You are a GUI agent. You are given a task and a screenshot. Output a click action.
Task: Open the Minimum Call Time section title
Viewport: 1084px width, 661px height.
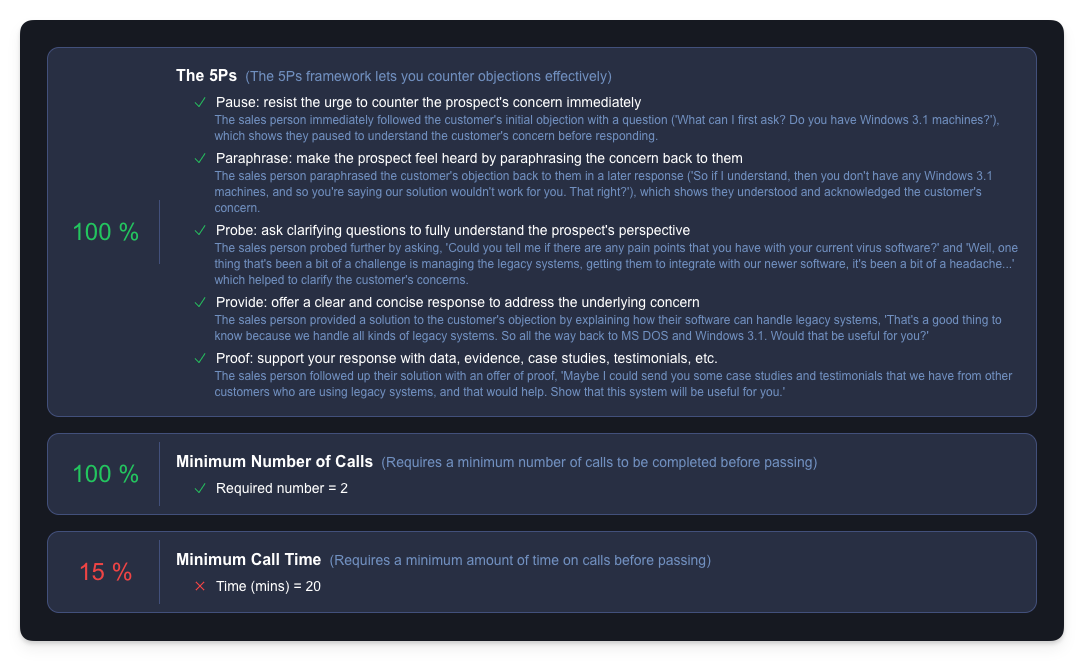pos(249,560)
